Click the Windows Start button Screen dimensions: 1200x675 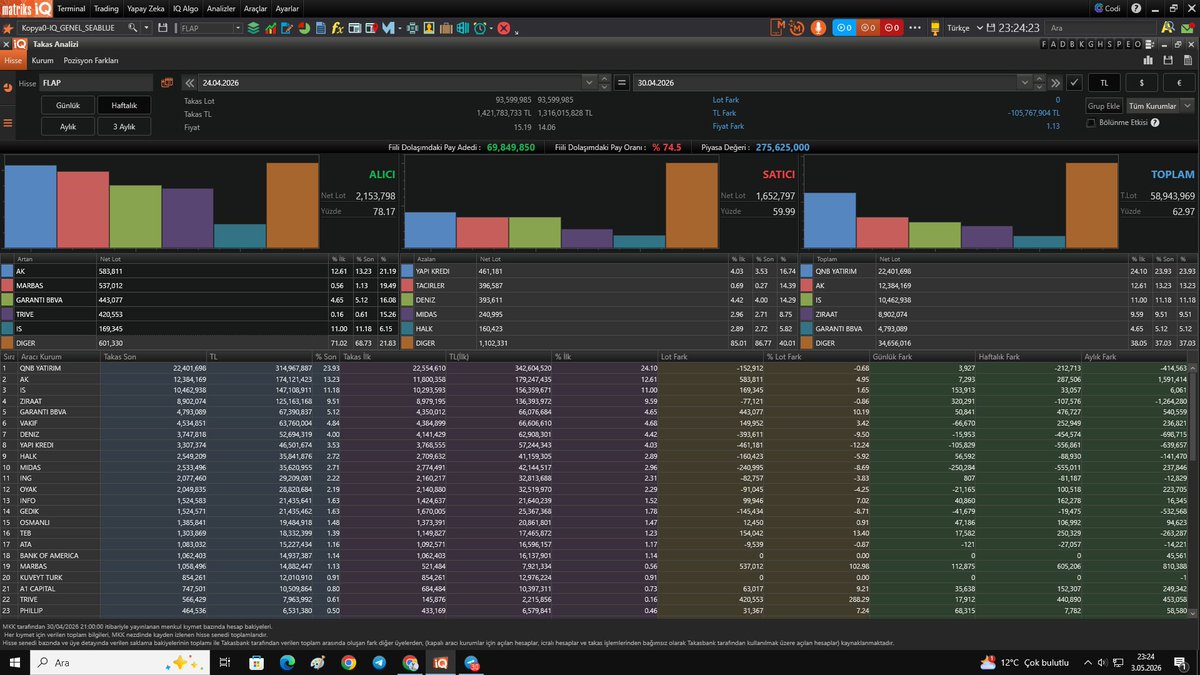click(17, 662)
